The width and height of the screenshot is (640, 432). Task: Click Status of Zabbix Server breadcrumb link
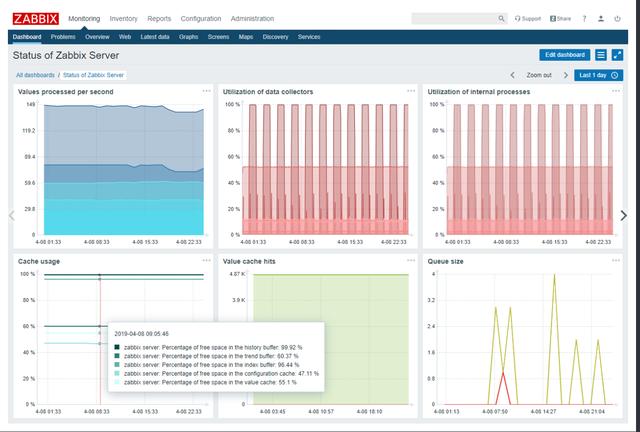93,75
